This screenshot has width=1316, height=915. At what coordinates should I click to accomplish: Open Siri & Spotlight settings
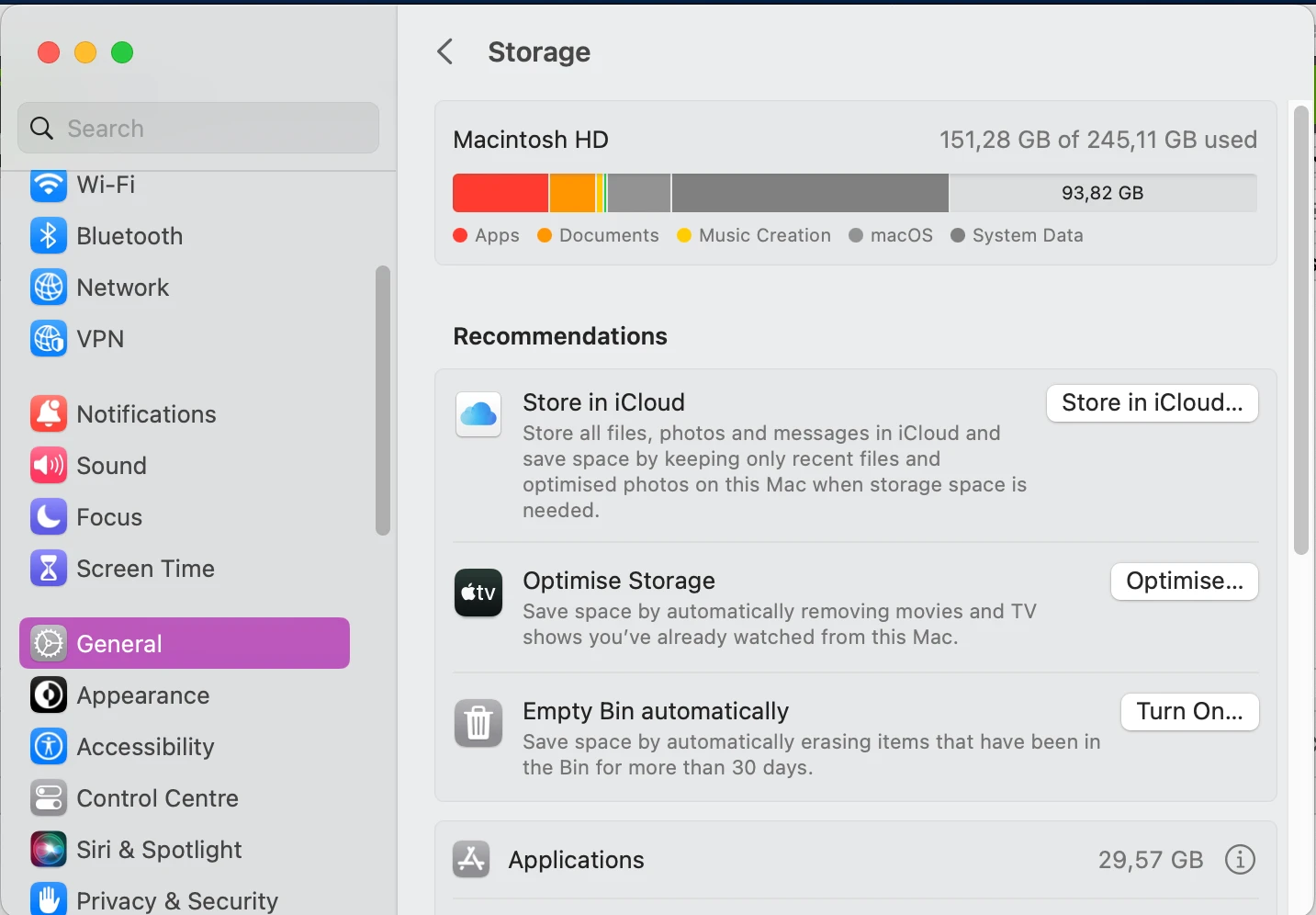[x=159, y=850]
